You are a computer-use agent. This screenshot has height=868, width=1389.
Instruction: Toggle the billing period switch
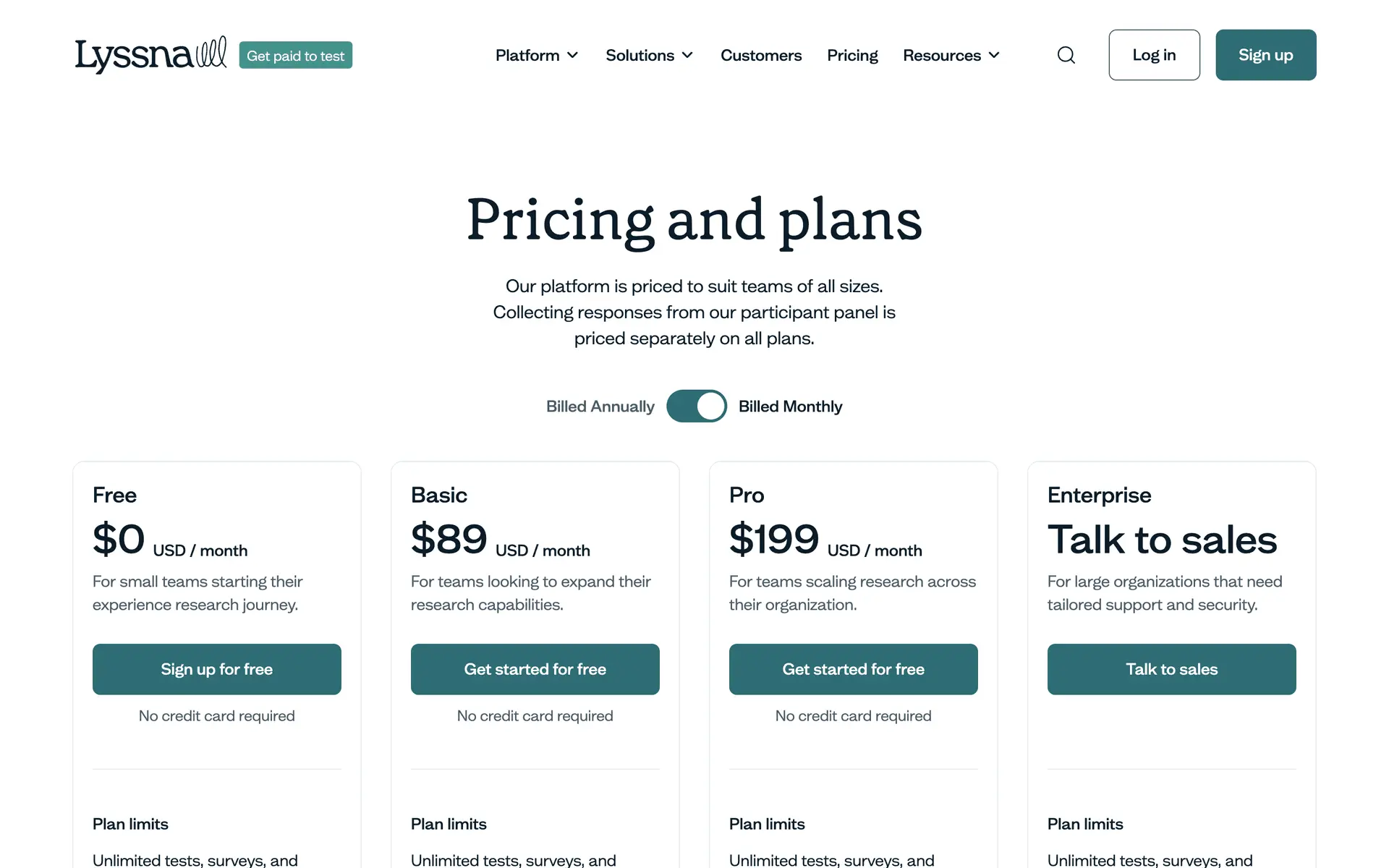(x=696, y=406)
